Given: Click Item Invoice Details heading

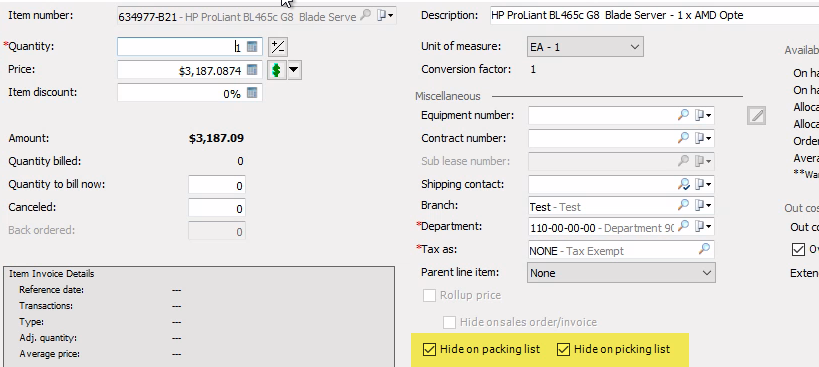Looking at the screenshot, I should [52, 274].
